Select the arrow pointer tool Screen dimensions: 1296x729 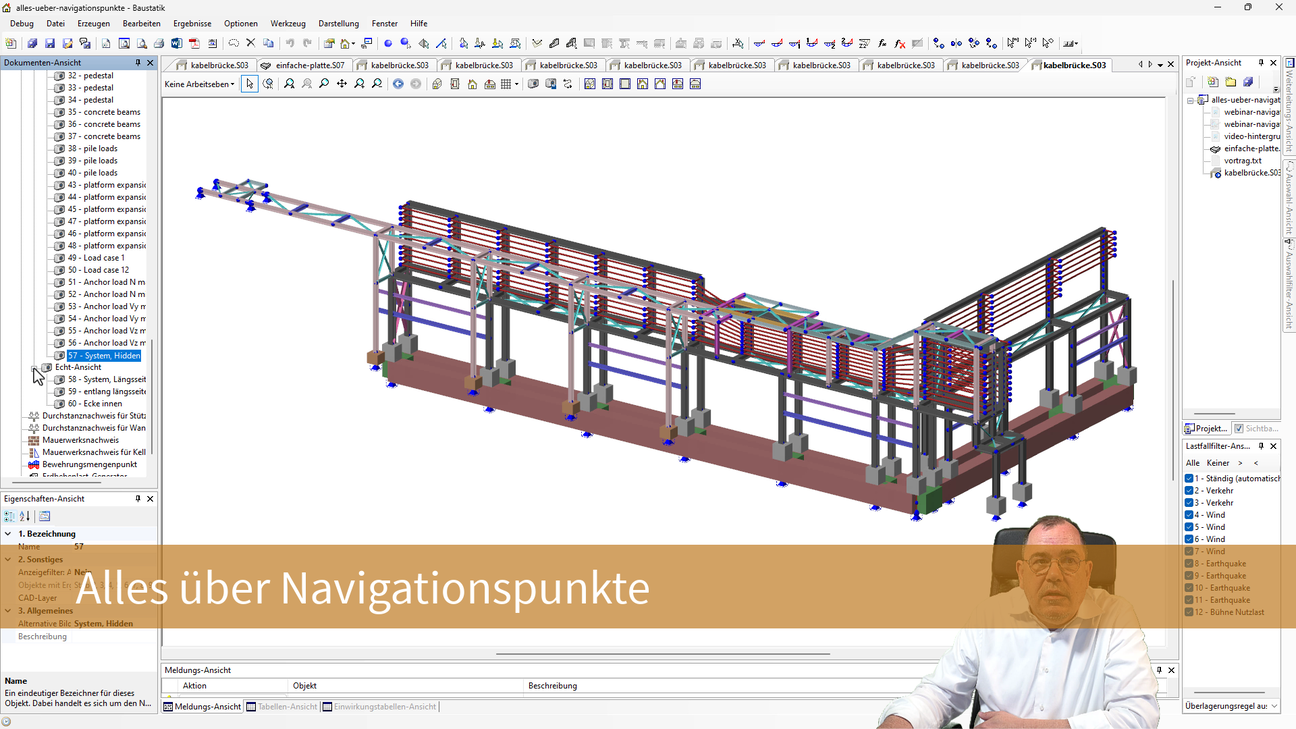(x=250, y=84)
